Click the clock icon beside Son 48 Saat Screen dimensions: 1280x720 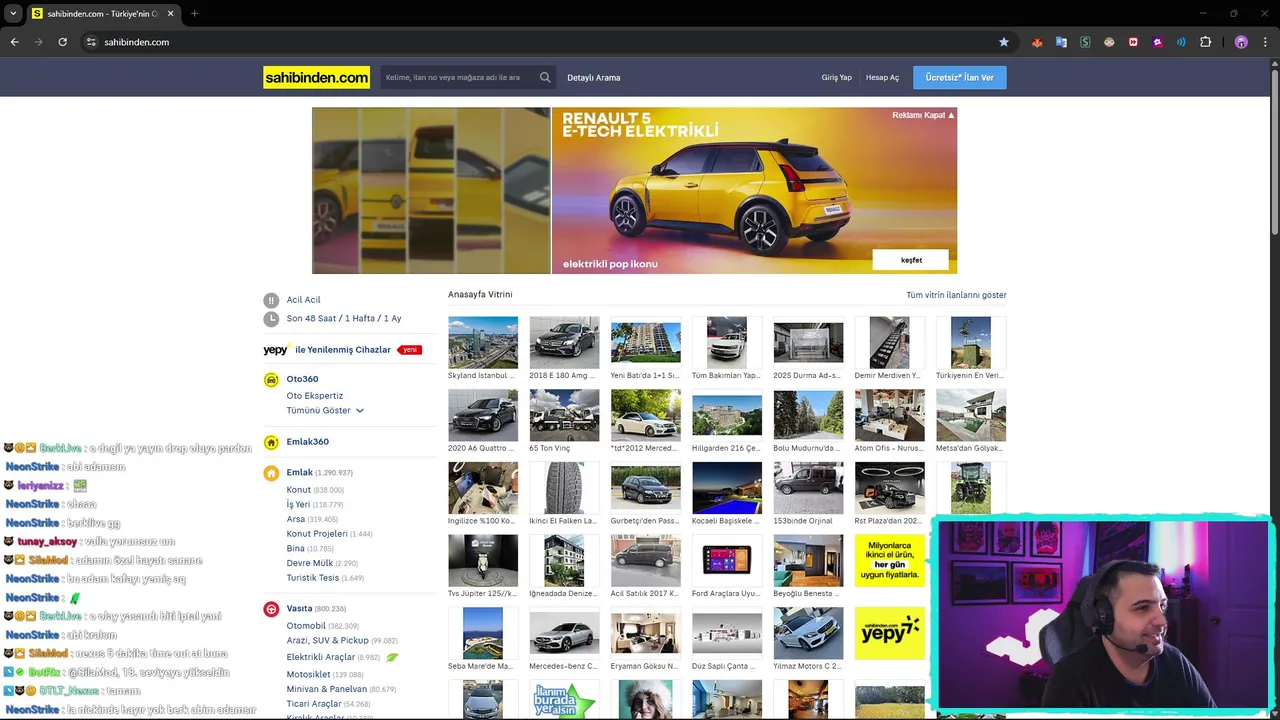[x=271, y=319]
